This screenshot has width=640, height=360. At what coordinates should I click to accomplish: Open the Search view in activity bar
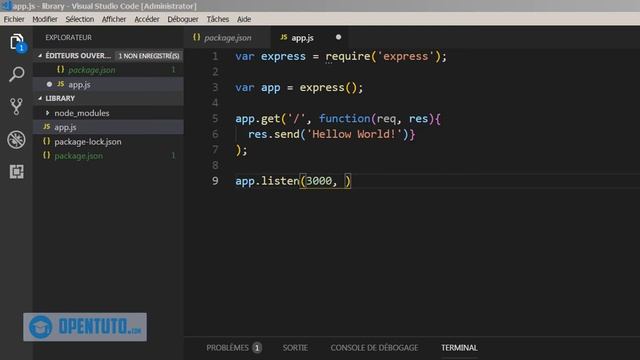pyautogui.click(x=16, y=74)
